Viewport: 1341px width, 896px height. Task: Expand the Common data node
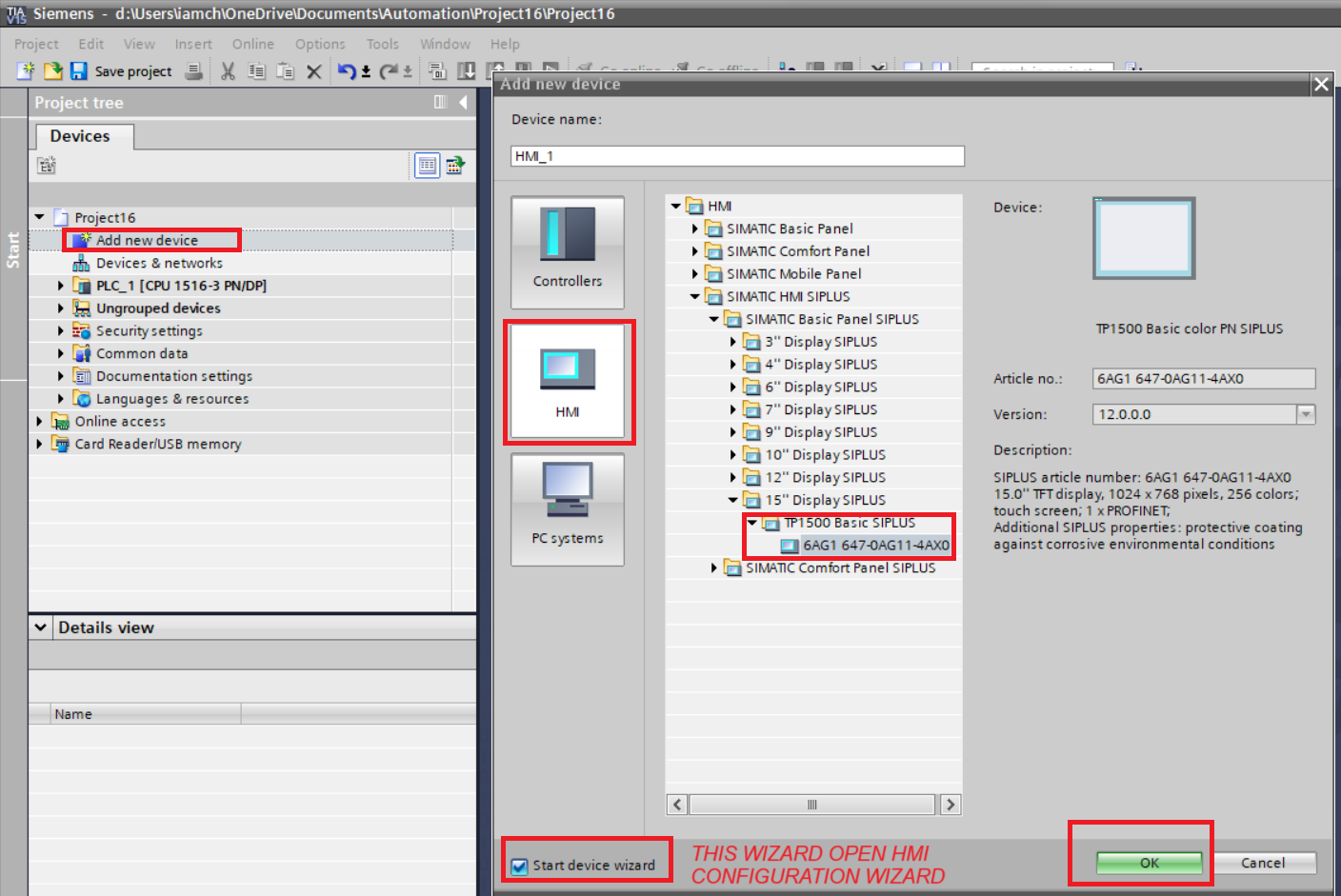61,353
